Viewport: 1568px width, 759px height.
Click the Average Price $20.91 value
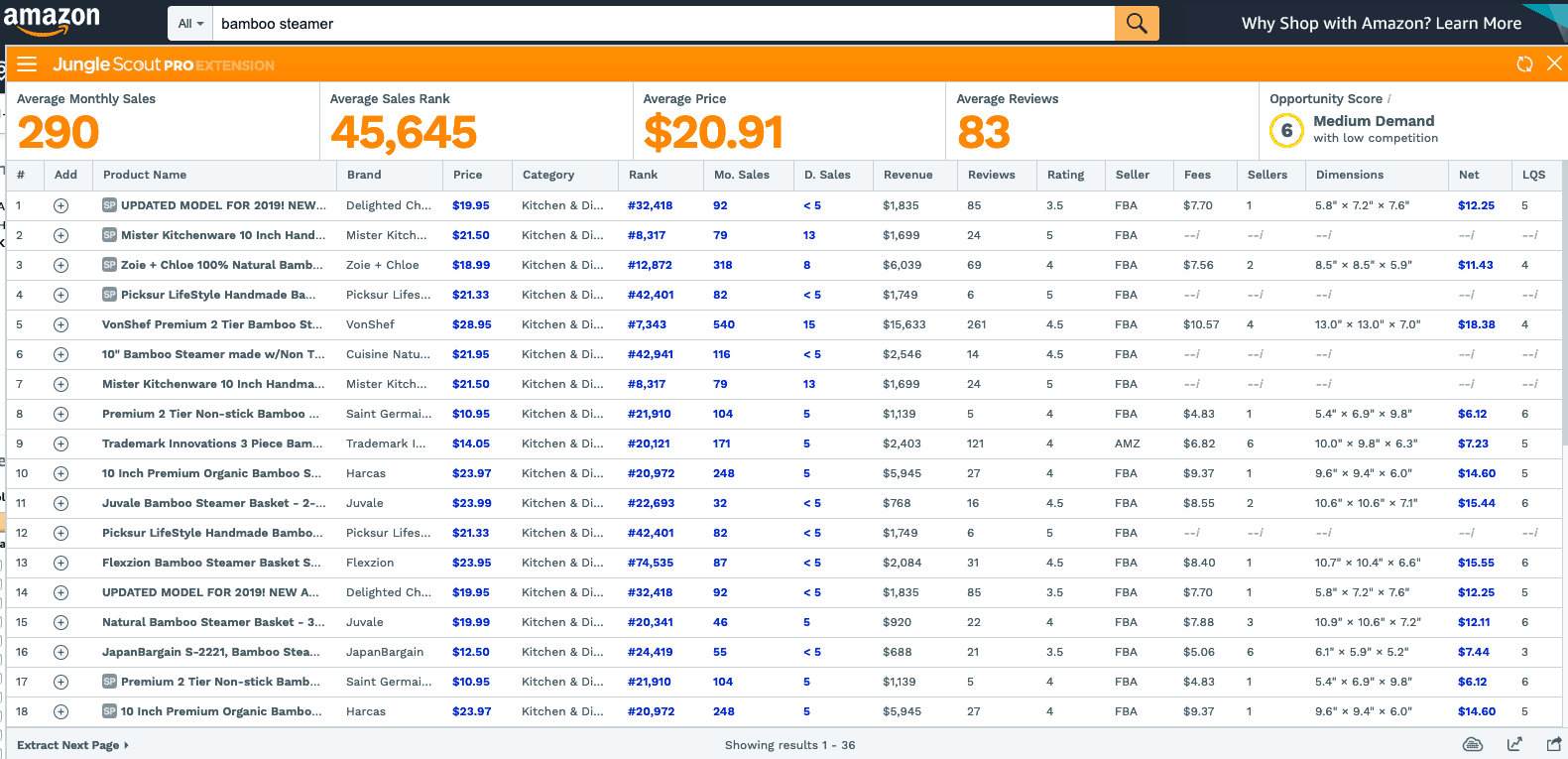click(x=713, y=132)
